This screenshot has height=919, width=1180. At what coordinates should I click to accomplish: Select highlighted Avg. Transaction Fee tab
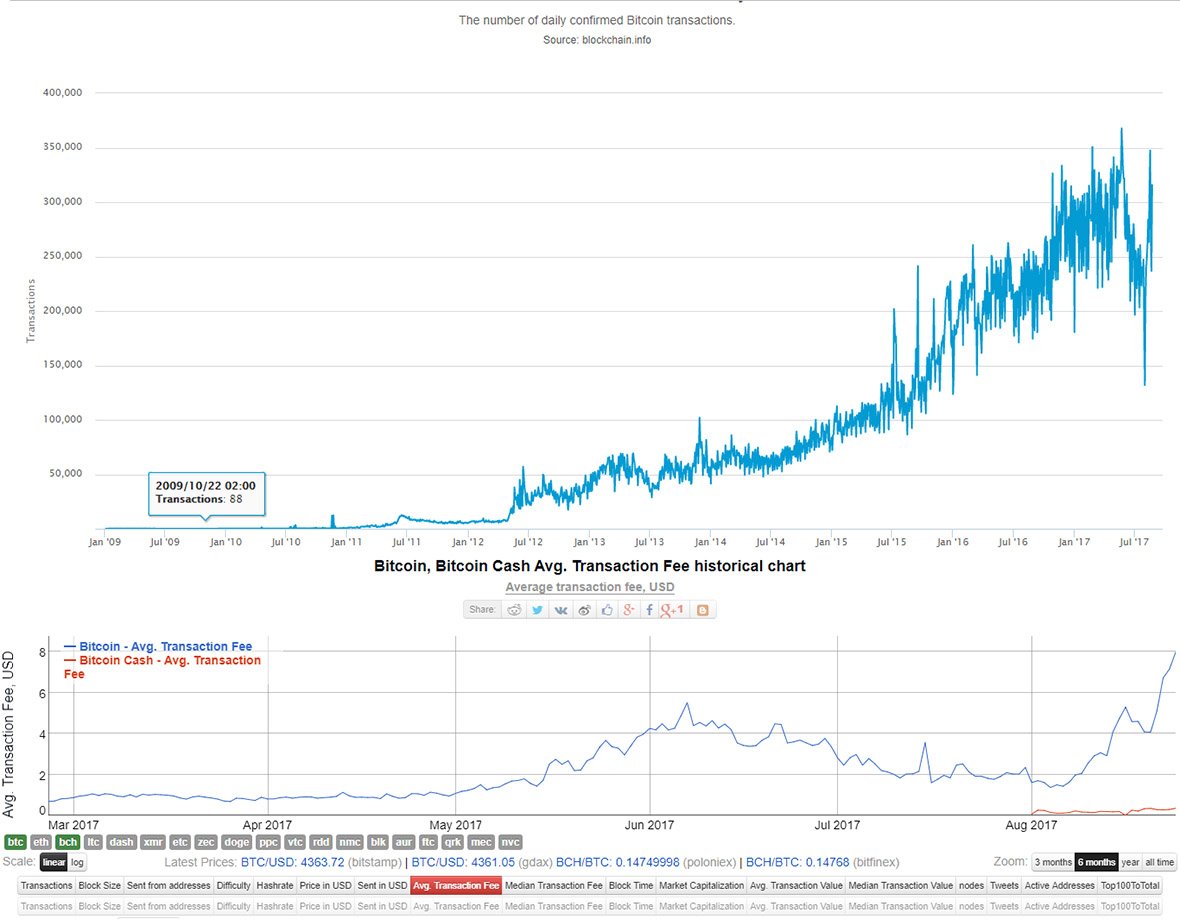[x=456, y=886]
